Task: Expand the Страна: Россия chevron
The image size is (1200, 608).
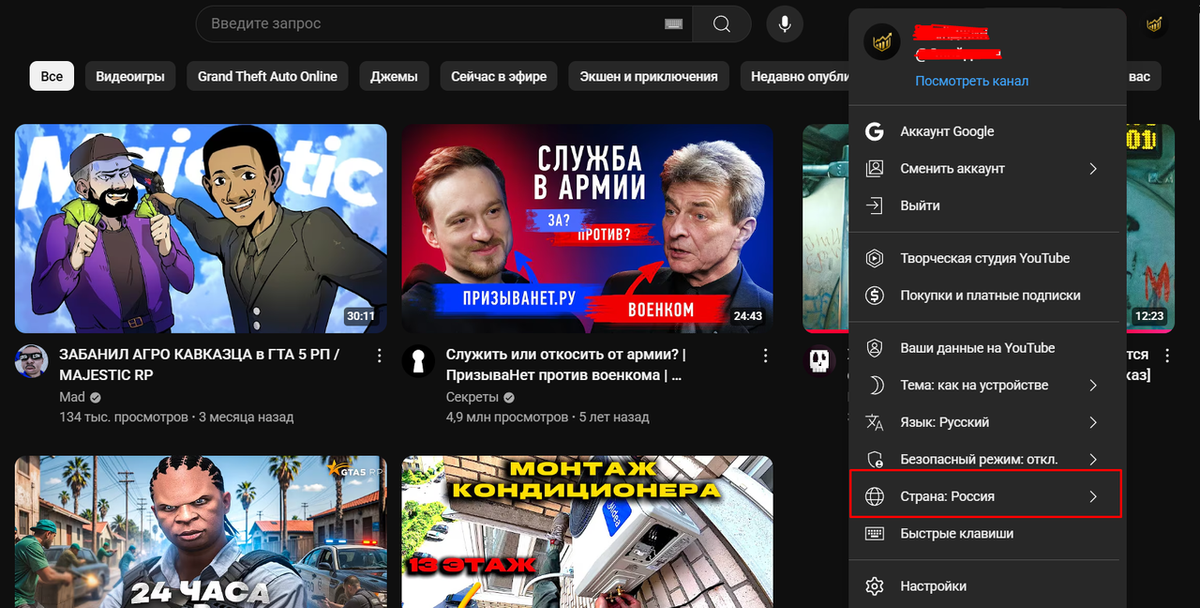Action: (1093, 496)
